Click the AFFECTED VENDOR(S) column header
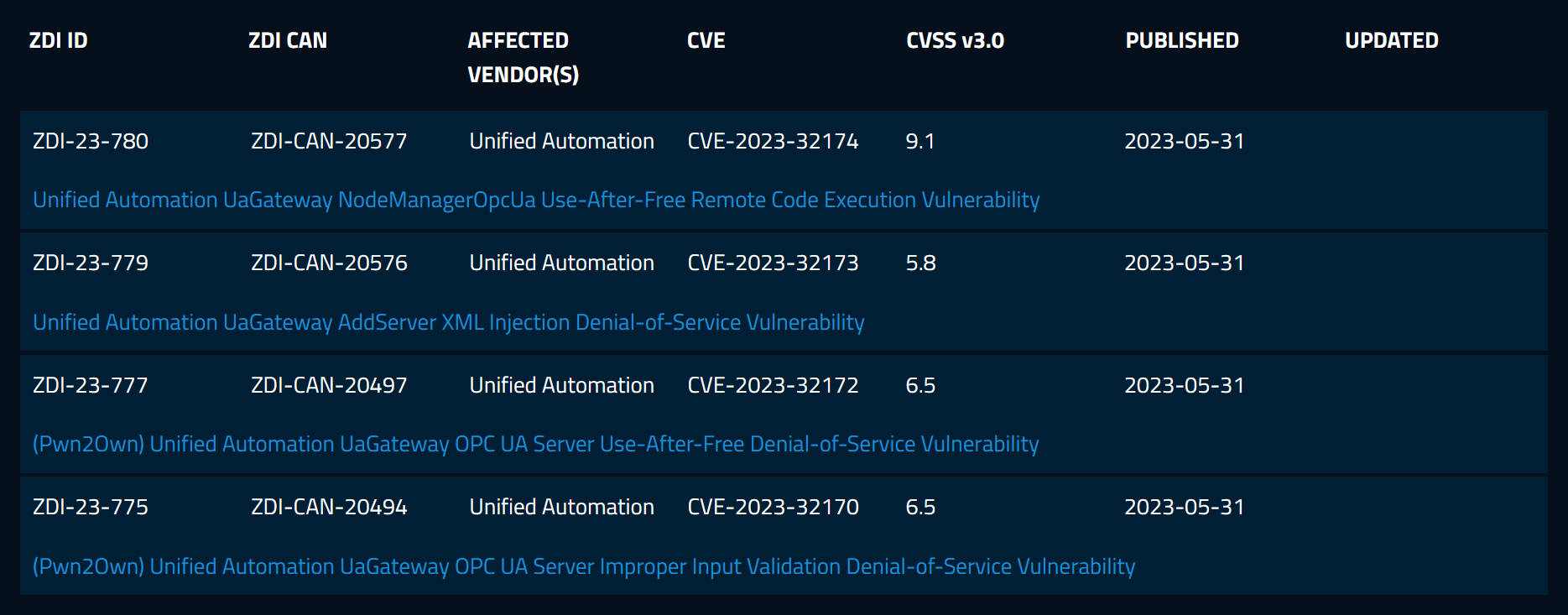The height and width of the screenshot is (615, 1568). click(x=524, y=57)
